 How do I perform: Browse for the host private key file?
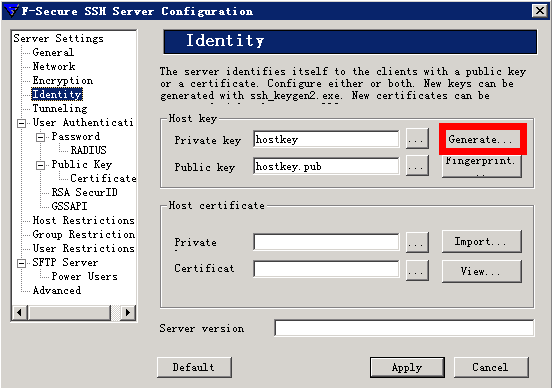click(x=417, y=138)
